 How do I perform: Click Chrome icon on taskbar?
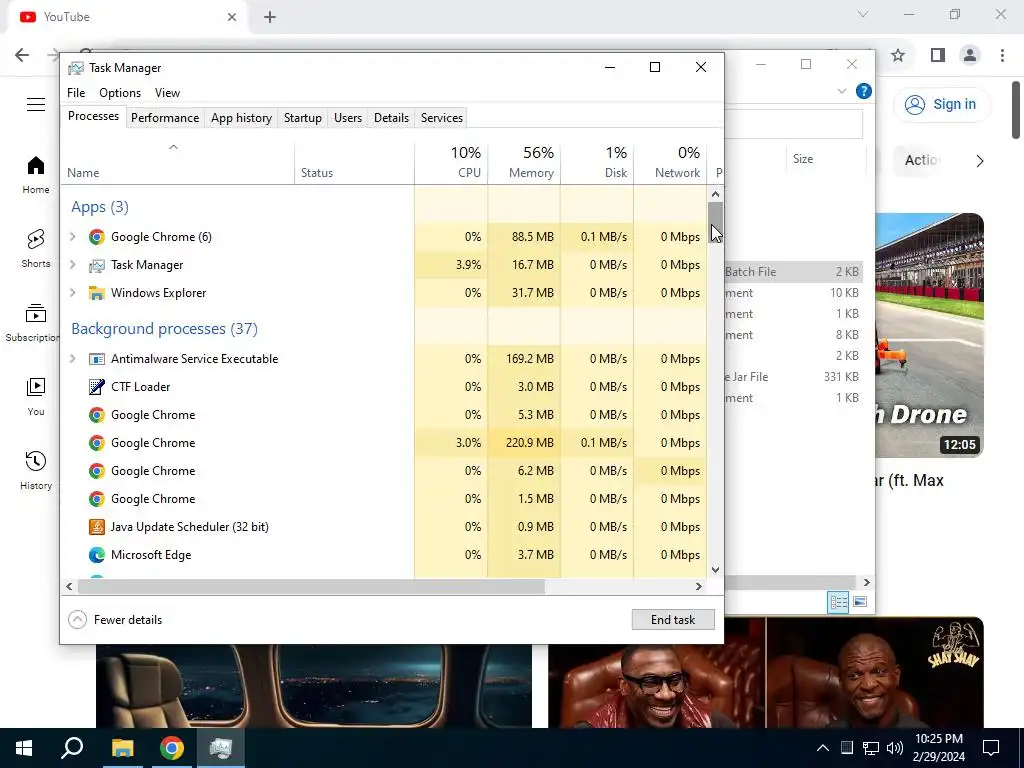172,748
